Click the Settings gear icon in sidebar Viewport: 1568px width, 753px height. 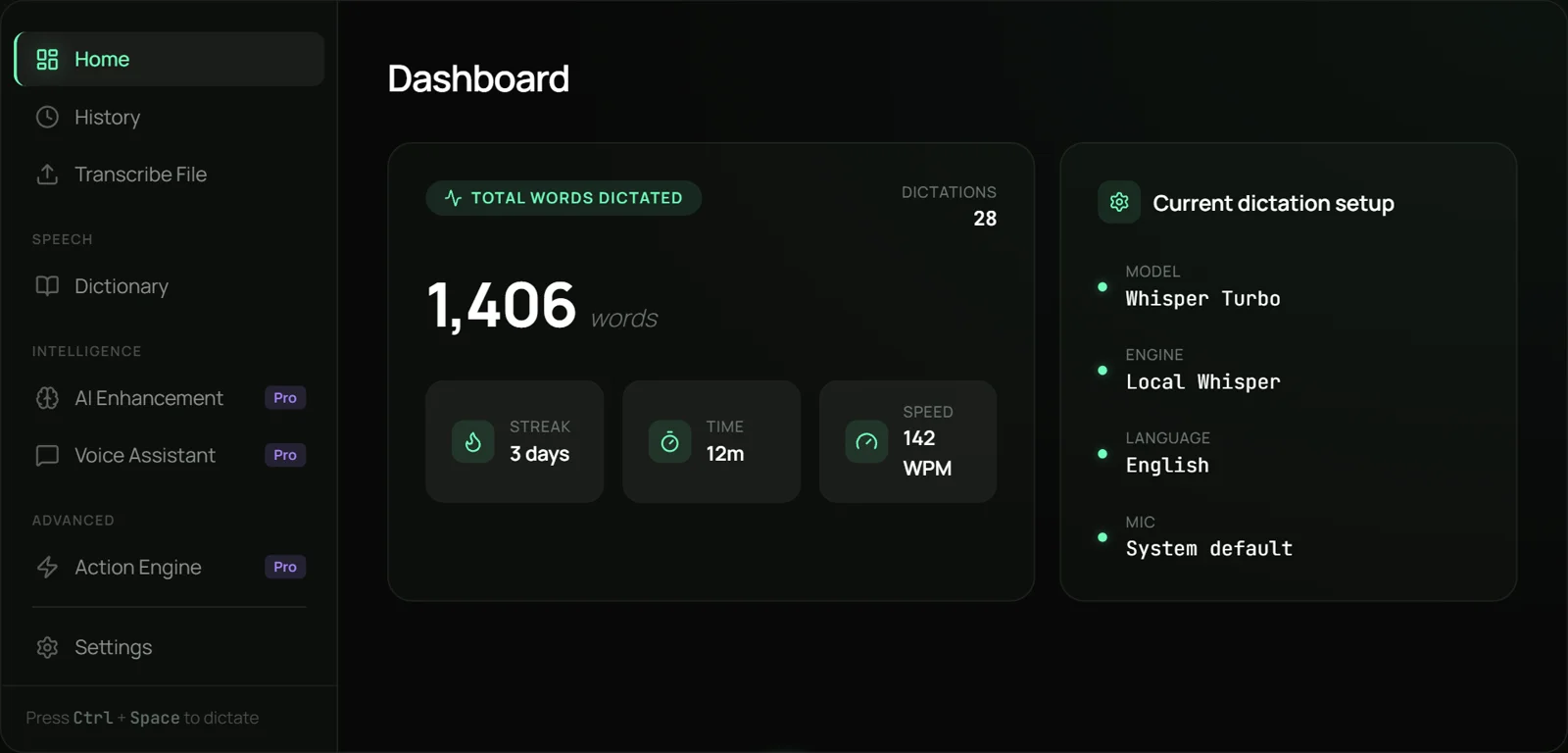(x=47, y=647)
